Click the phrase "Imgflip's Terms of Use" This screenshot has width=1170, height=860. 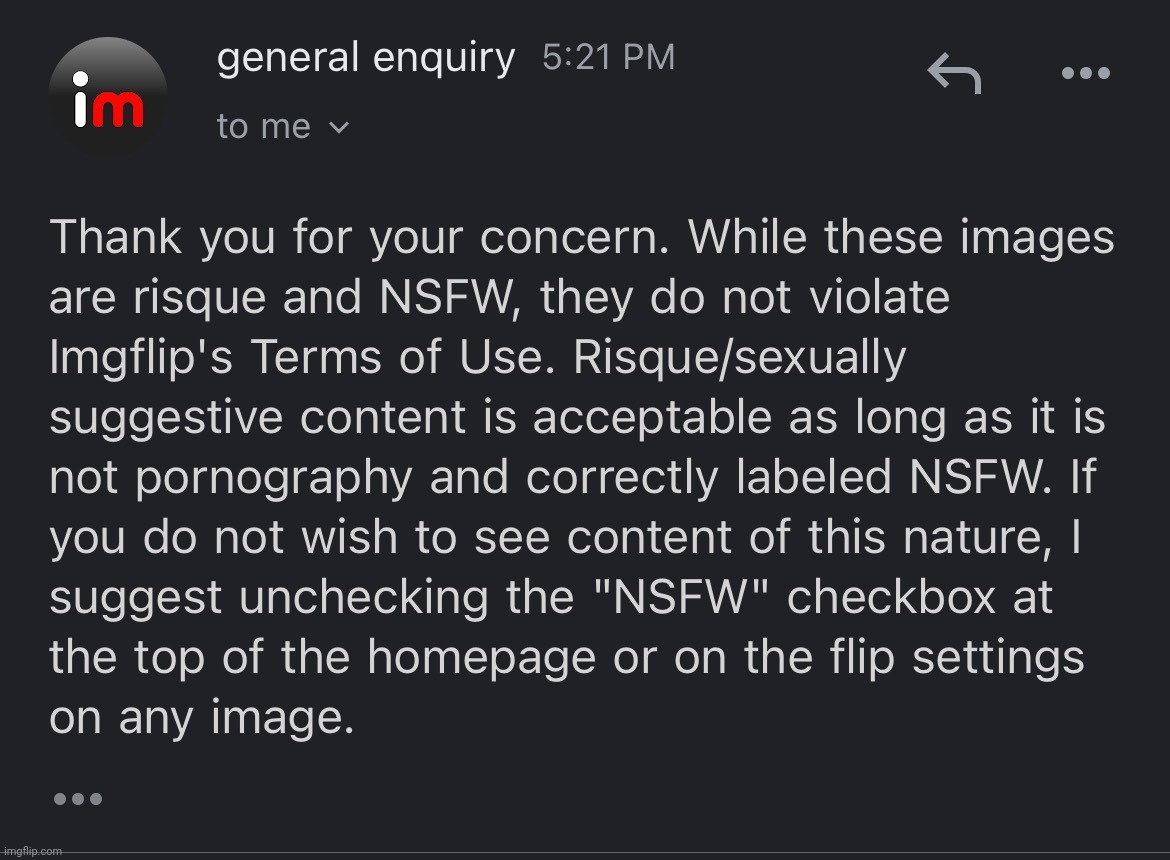click(x=302, y=357)
